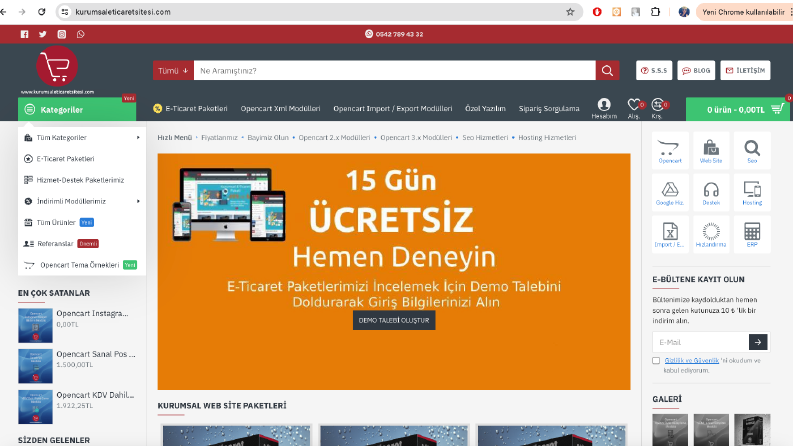Image resolution: width=793 pixels, height=446 pixels.
Task: Check the Gizlilik ve Güvenlik checkbox
Action: [x=656, y=361]
